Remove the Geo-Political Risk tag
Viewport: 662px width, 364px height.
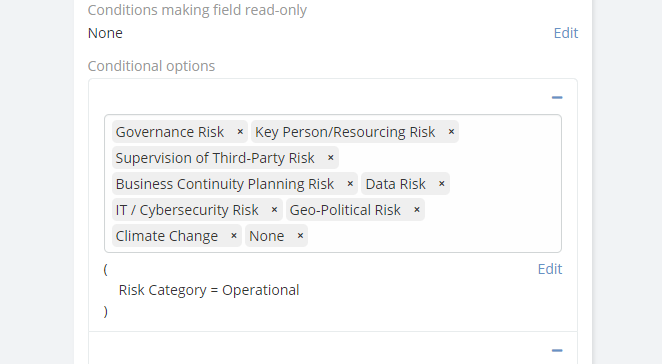pyautogui.click(x=417, y=210)
